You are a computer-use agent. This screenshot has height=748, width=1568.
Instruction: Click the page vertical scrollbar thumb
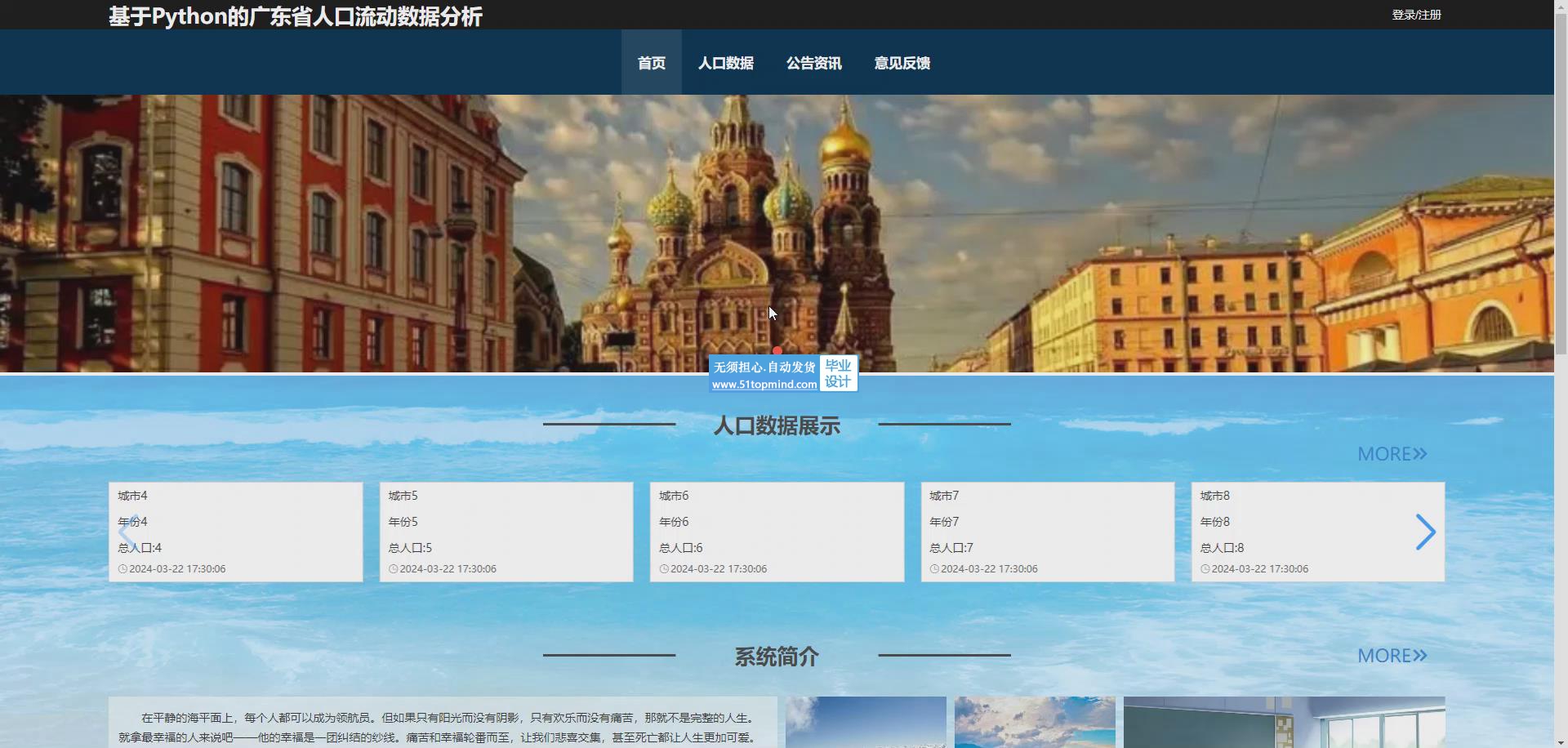click(1561, 183)
